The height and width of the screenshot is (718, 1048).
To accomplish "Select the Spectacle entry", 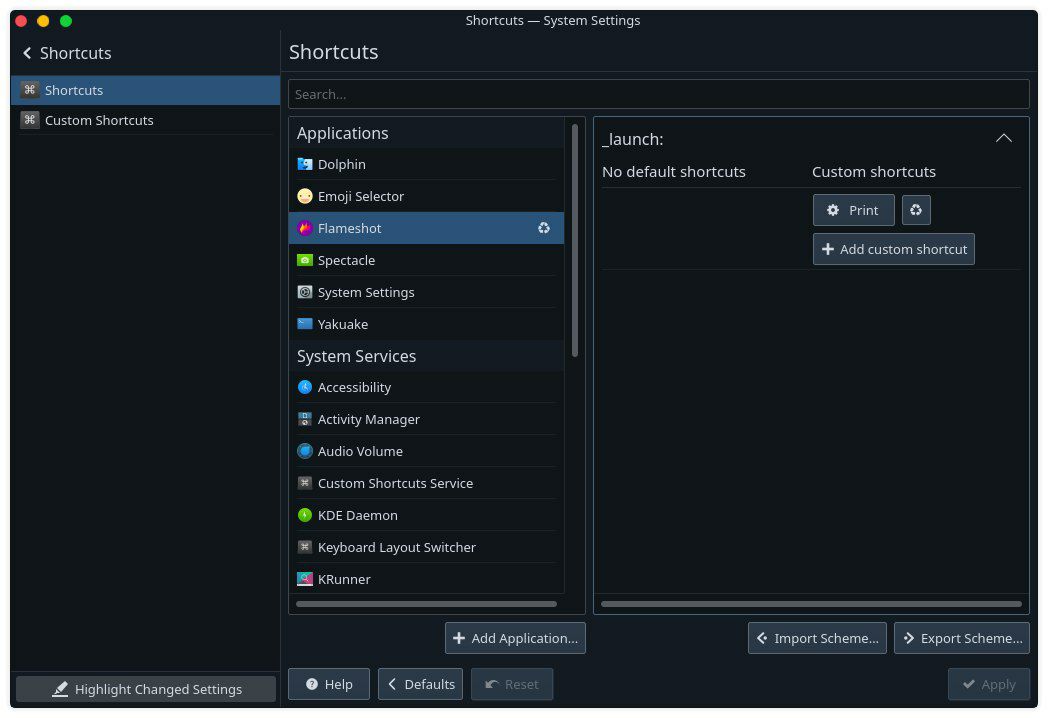I will coord(426,260).
